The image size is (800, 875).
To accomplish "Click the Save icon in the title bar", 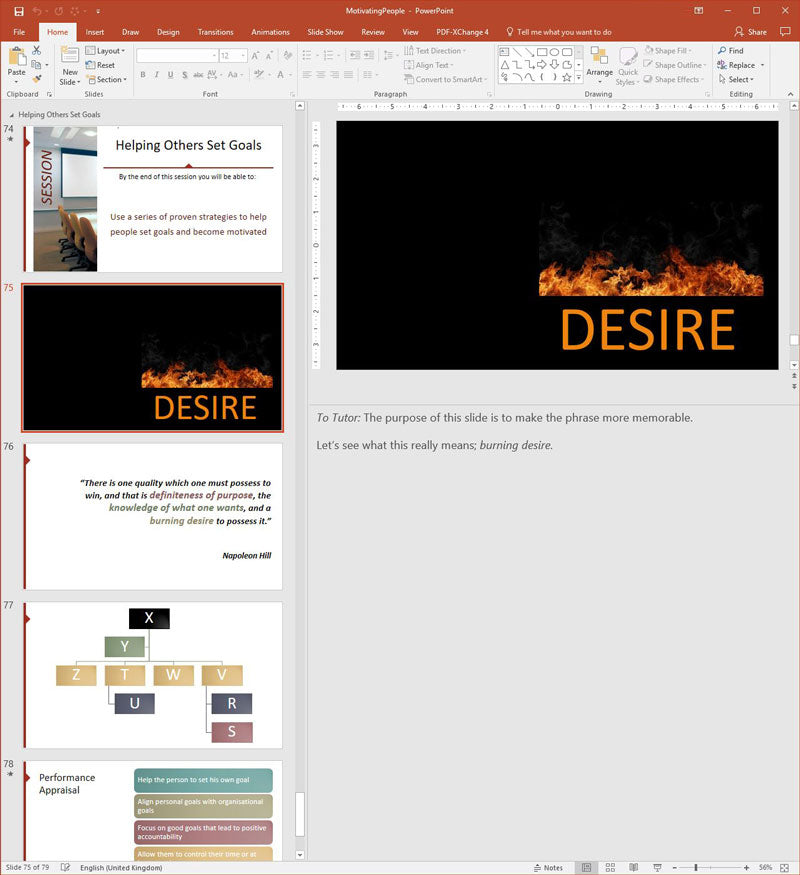I will 19,11.
